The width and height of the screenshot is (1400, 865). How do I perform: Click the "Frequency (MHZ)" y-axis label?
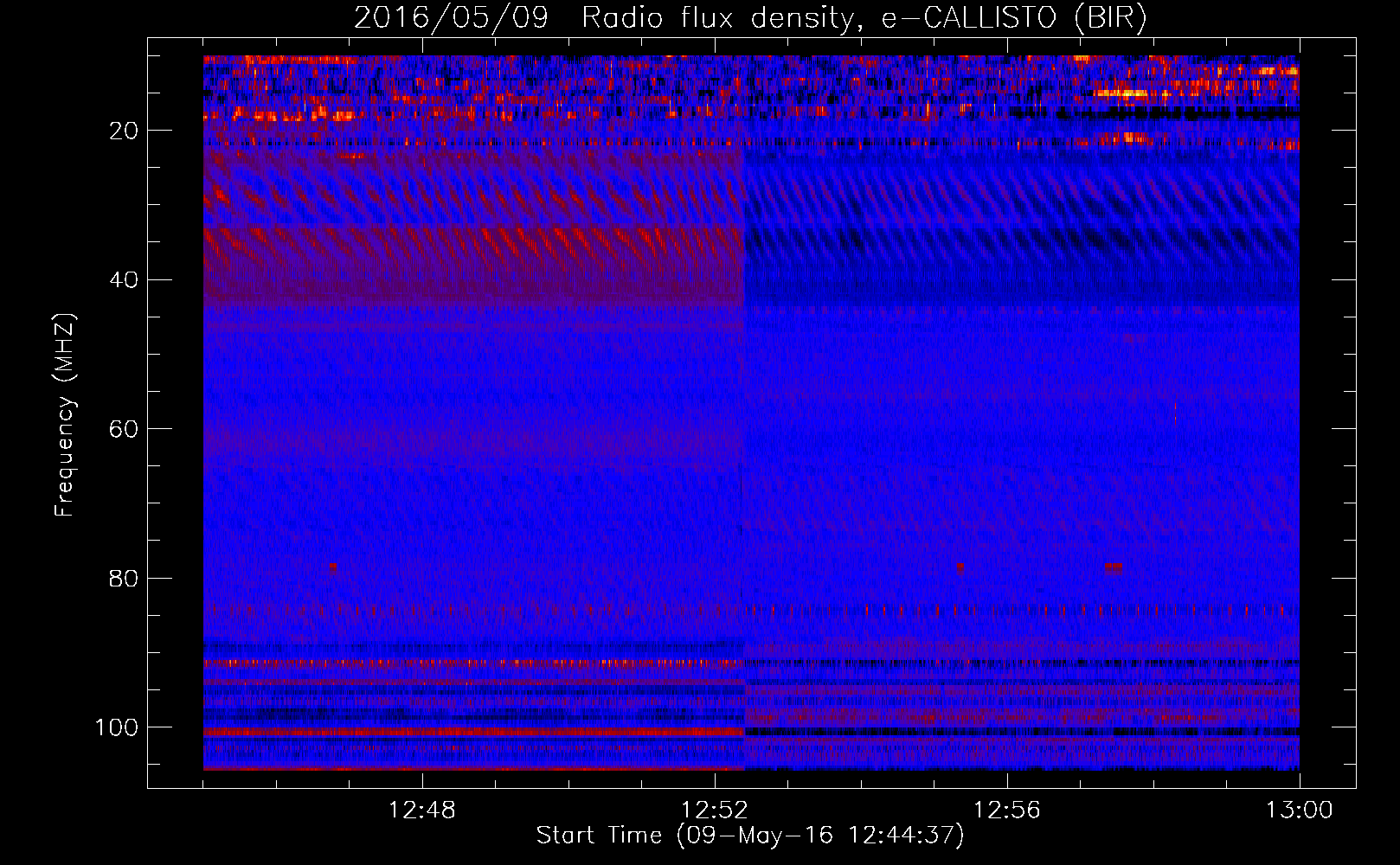(x=65, y=415)
